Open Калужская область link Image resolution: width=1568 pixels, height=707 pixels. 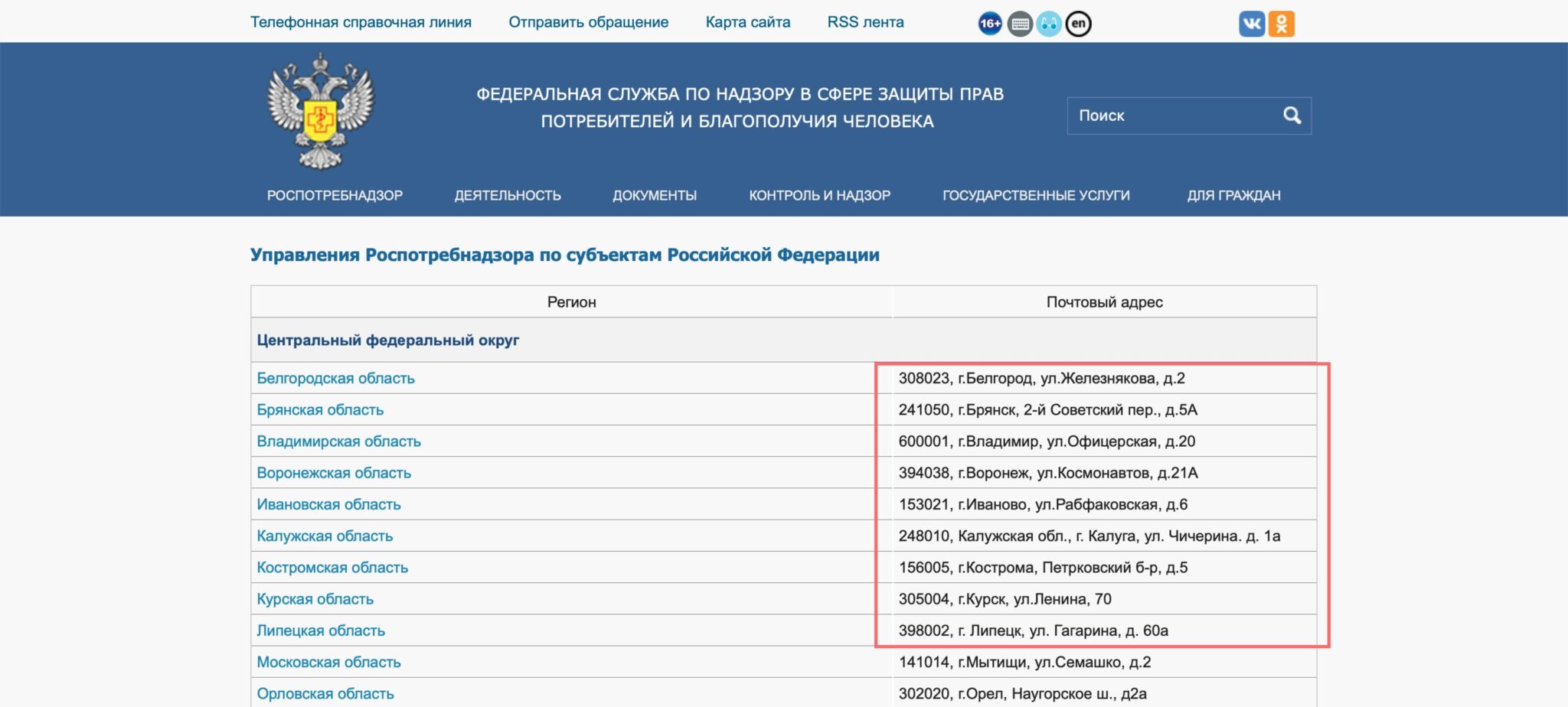pos(325,536)
